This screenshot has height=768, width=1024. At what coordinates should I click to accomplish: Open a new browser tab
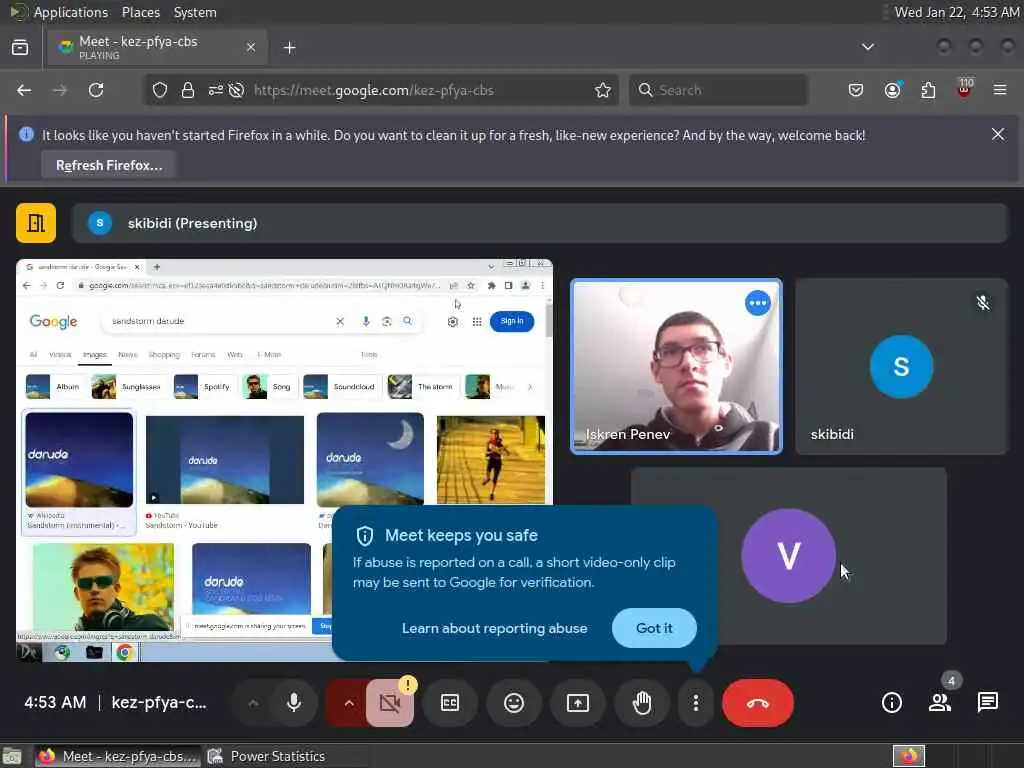point(289,48)
